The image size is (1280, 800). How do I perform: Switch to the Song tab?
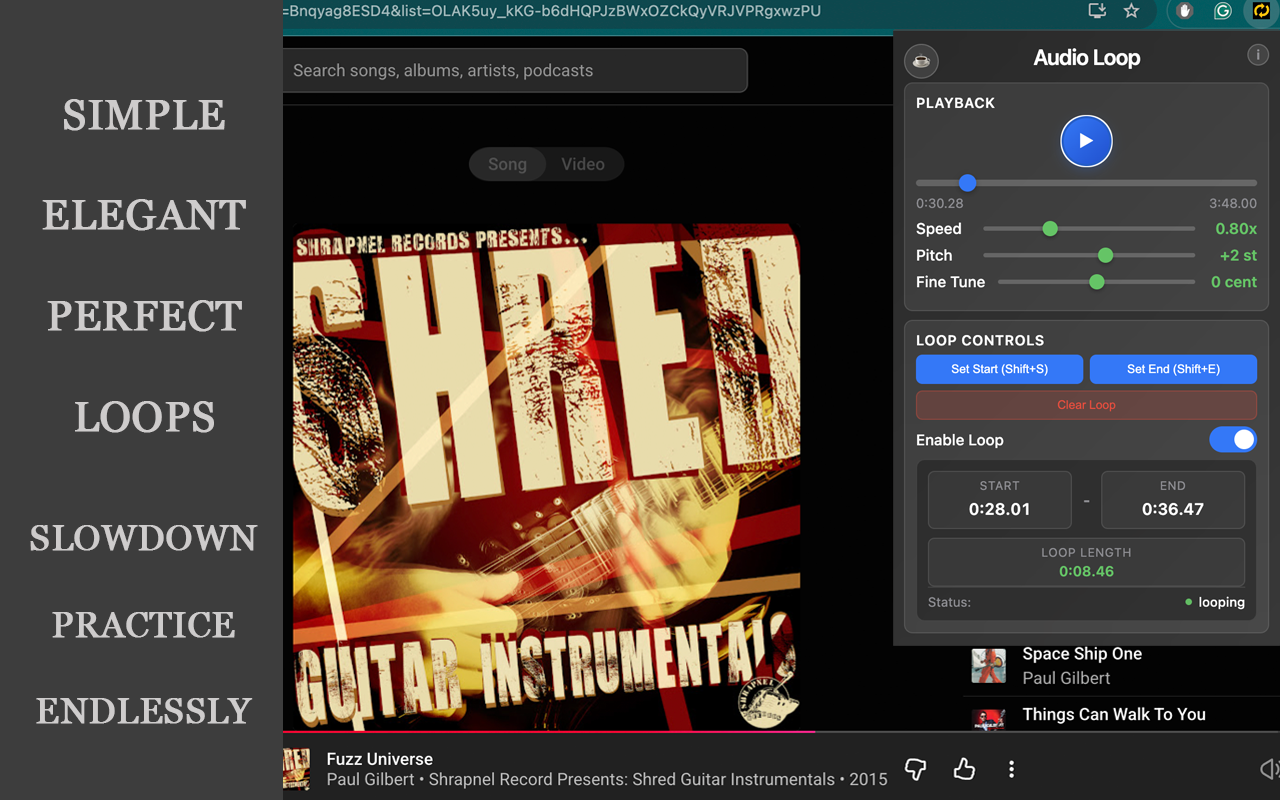coord(507,164)
